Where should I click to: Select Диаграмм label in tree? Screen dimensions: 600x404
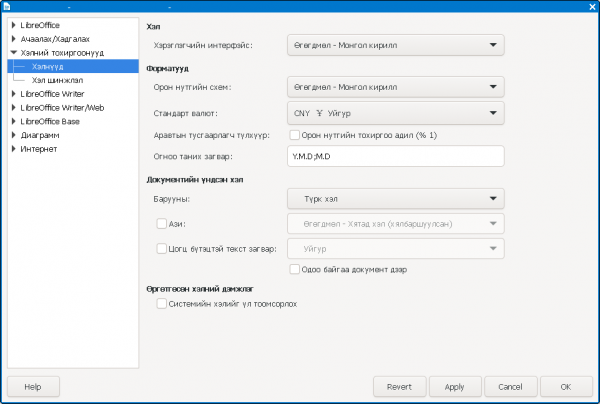coord(40,135)
